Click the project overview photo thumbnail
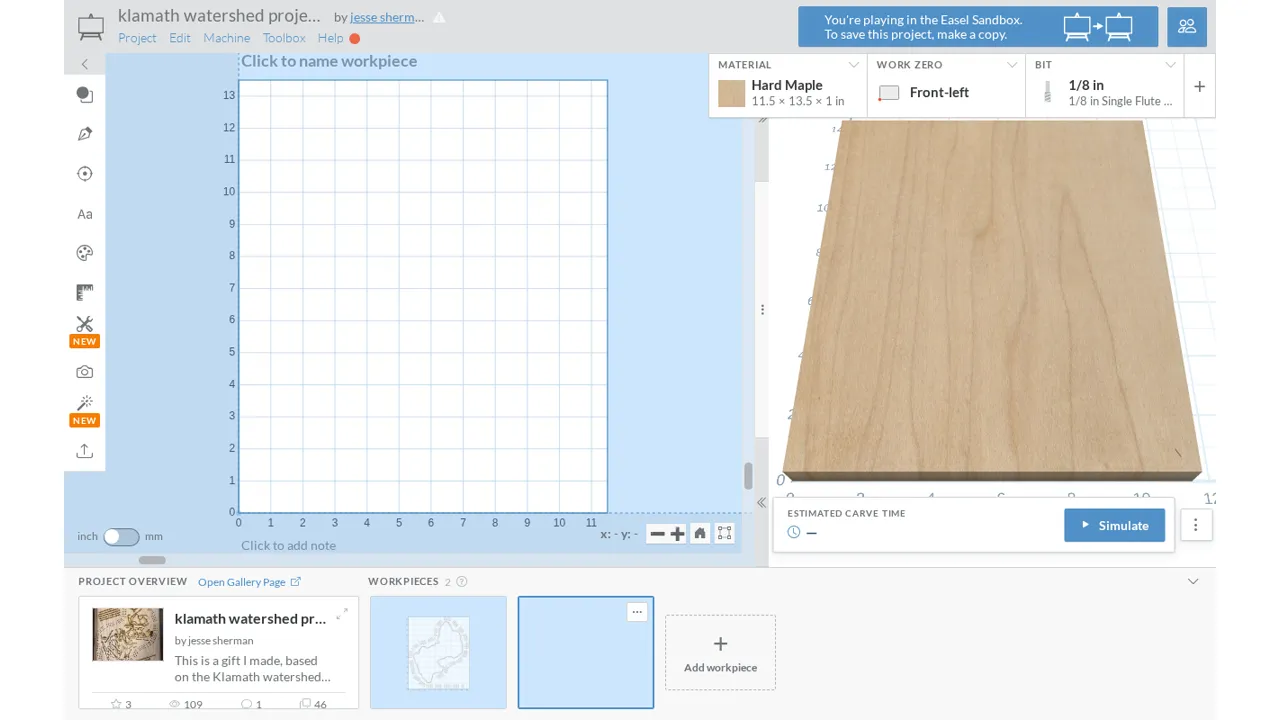The width and height of the screenshot is (1280, 720). point(128,634)
